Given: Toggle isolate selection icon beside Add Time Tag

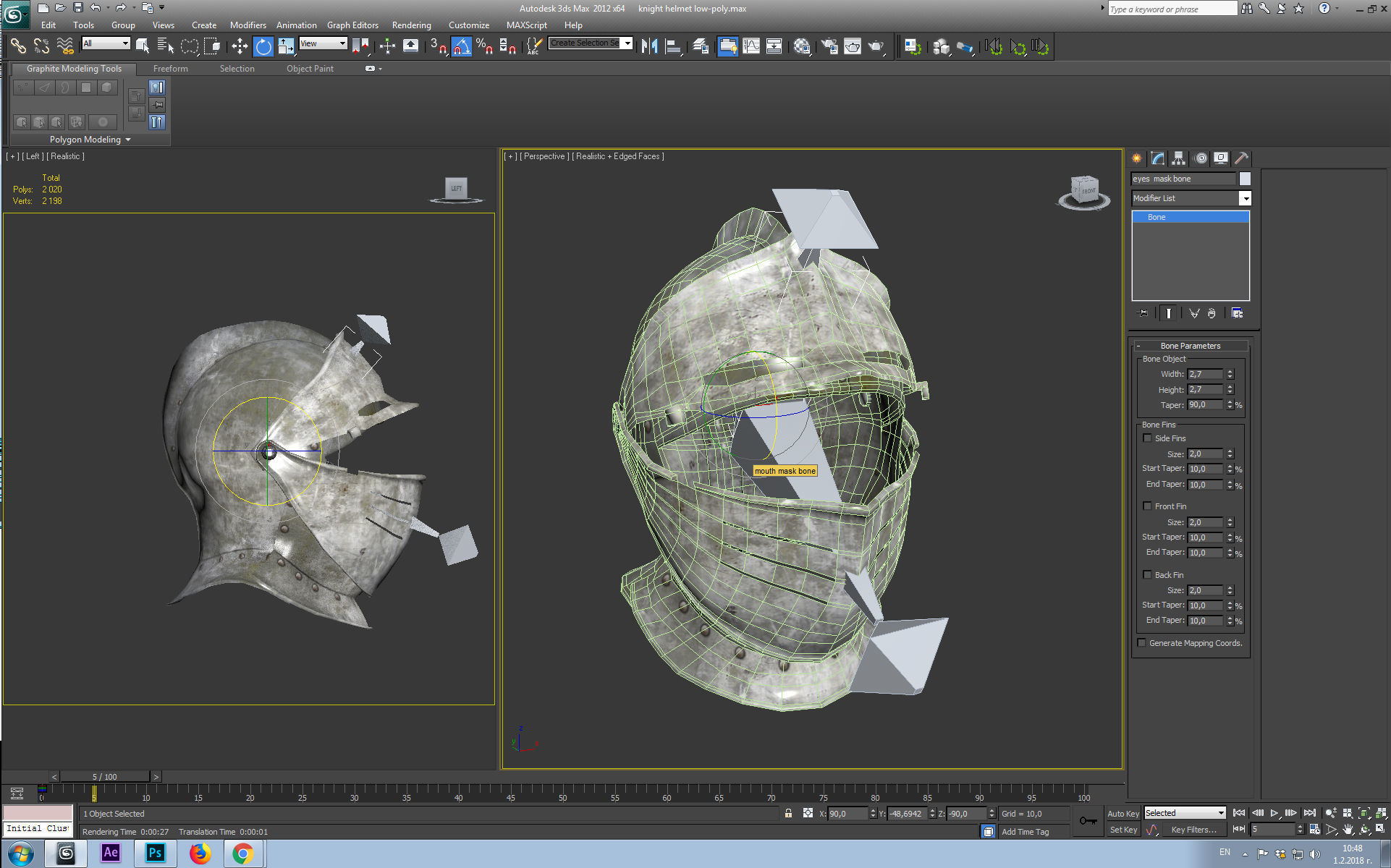Looking at the screenshot, I should point(988,832).
